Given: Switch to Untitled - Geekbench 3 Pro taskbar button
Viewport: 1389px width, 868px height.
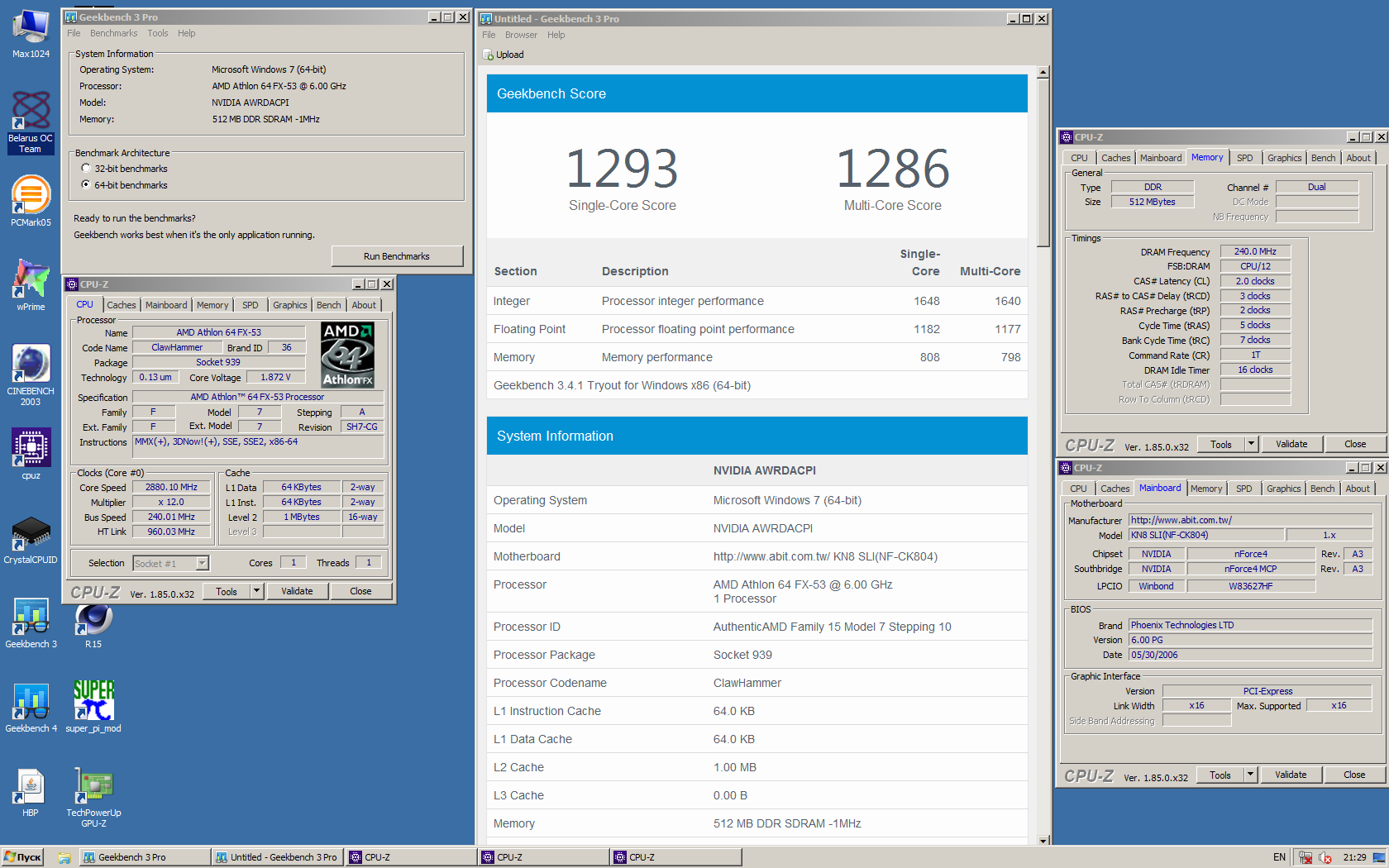Looking at the screenshot, I should pos(277,857).
